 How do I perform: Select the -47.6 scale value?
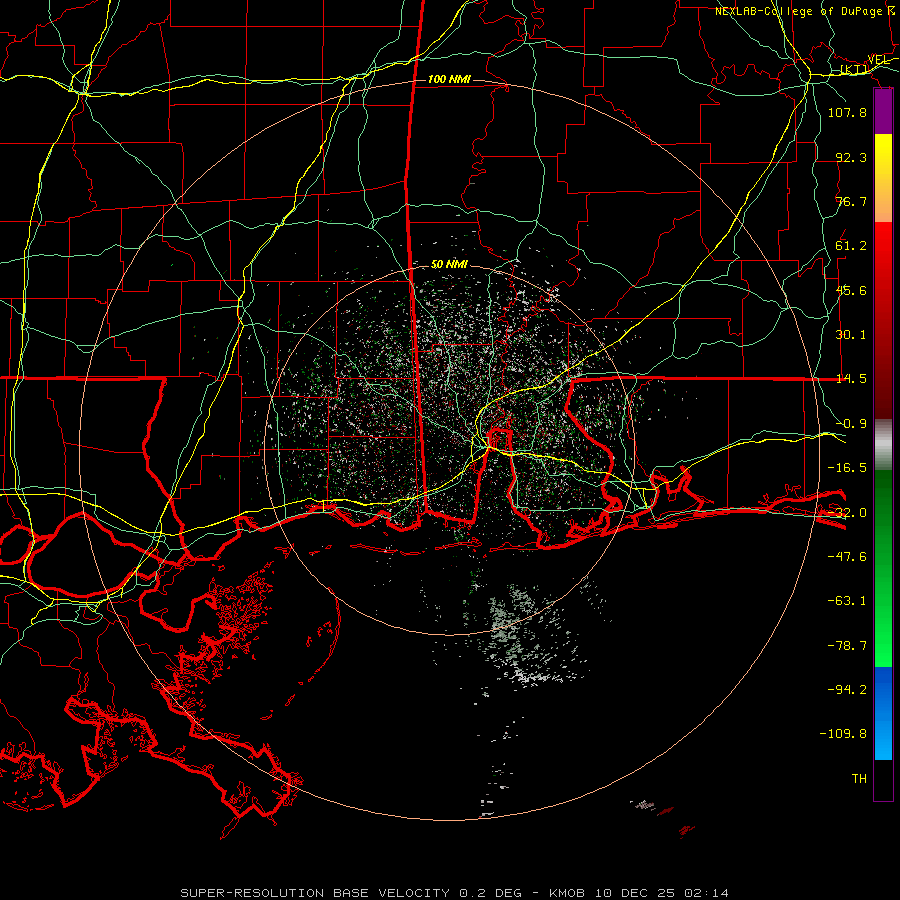(847, 557)
